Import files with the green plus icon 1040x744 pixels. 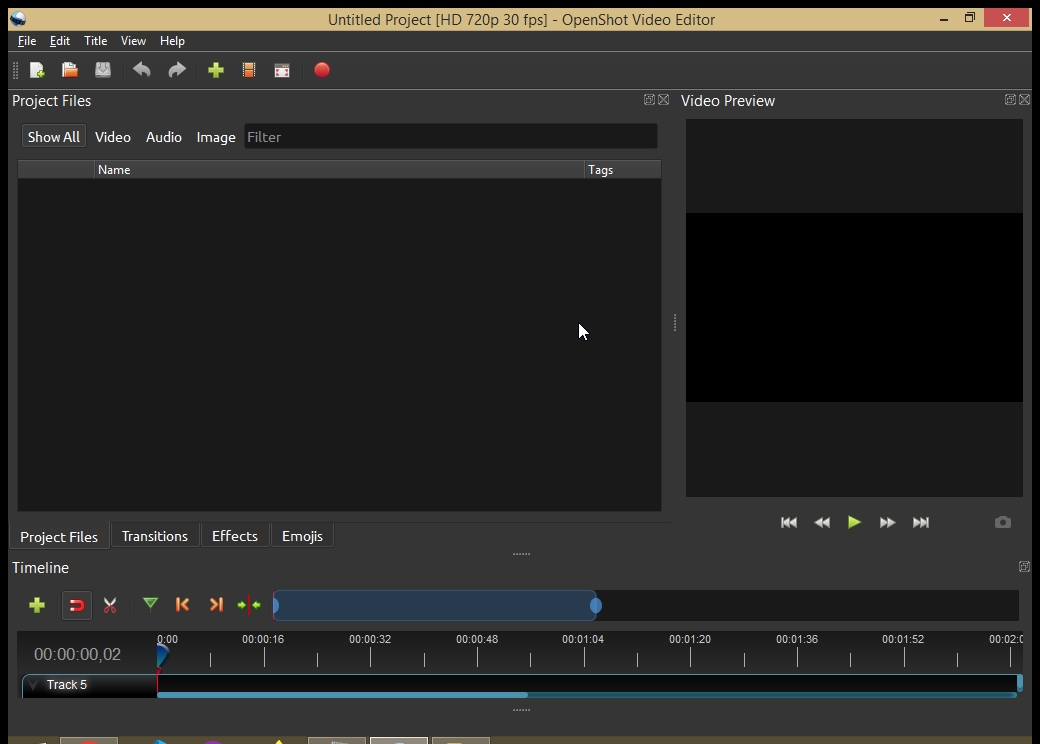[x=216, y=70]
